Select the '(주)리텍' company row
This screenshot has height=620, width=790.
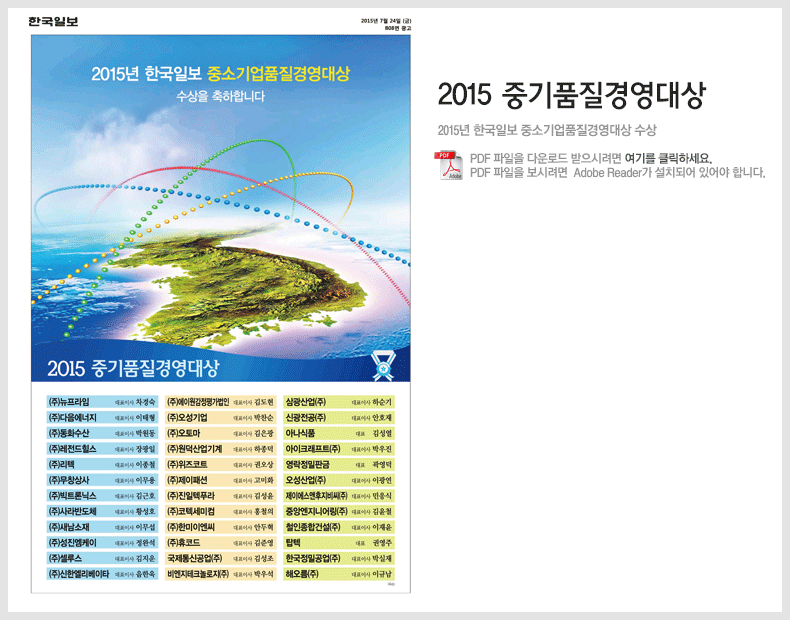pos(102,464)
